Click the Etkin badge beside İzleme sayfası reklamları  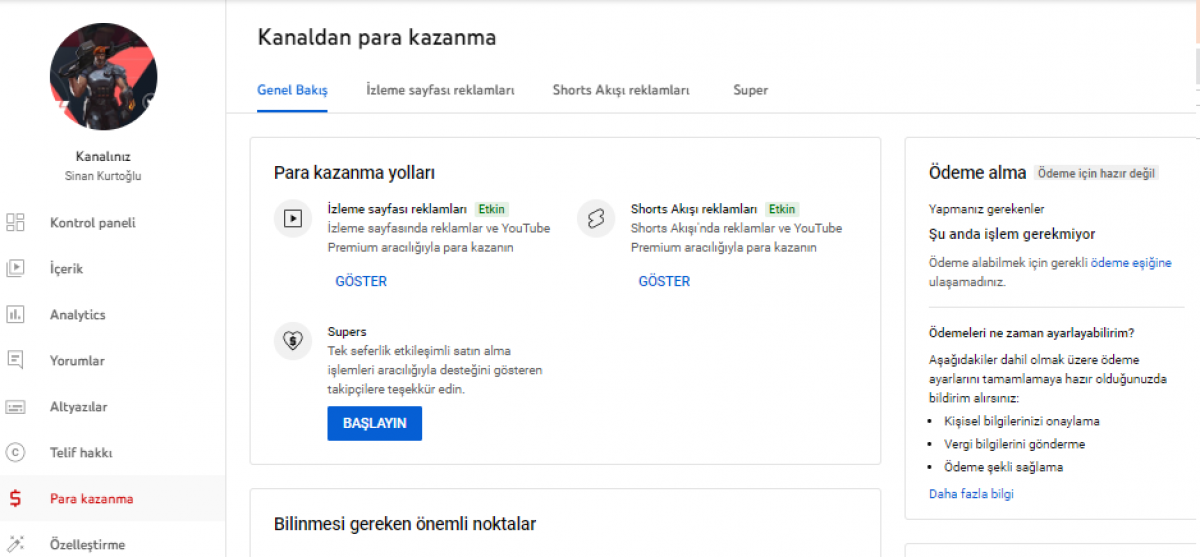(491, 209)
